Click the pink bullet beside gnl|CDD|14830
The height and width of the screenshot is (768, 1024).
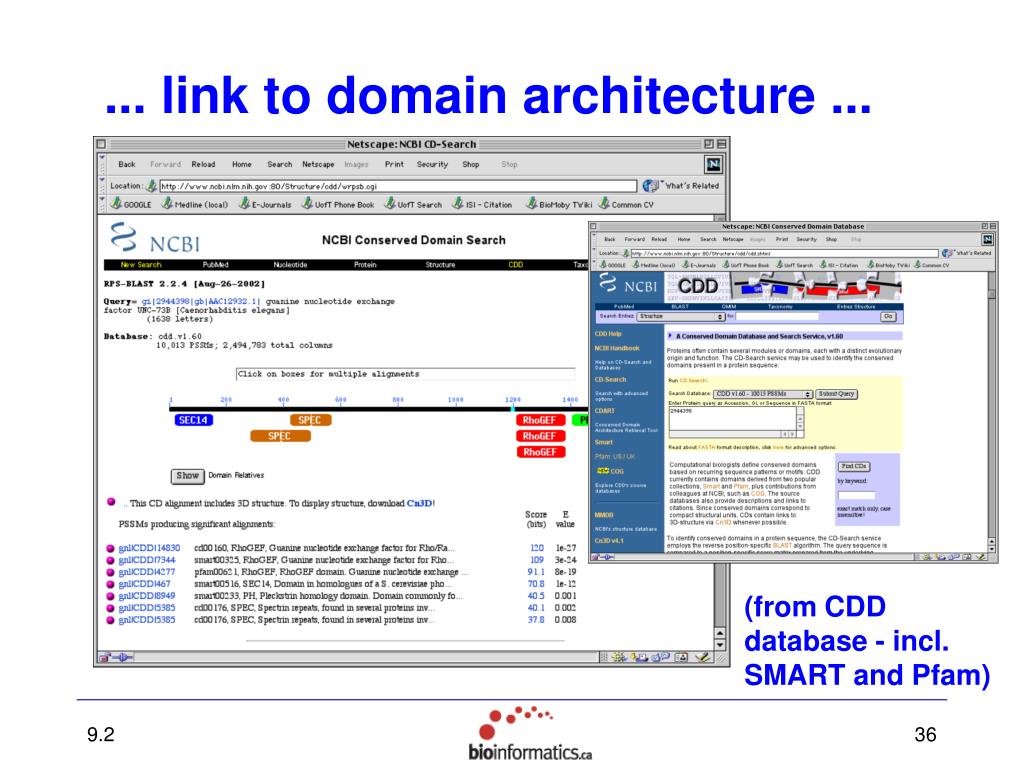110,549
